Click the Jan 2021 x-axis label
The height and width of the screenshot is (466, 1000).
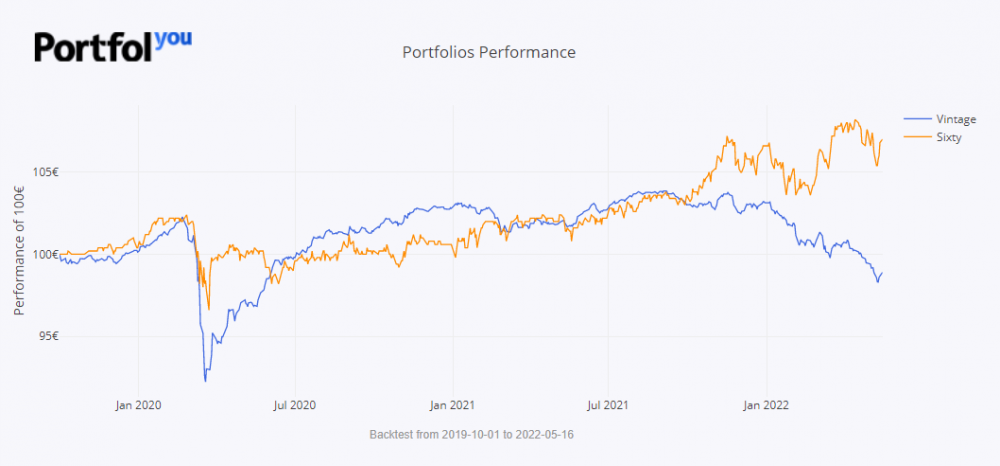[x=452, y=405]
